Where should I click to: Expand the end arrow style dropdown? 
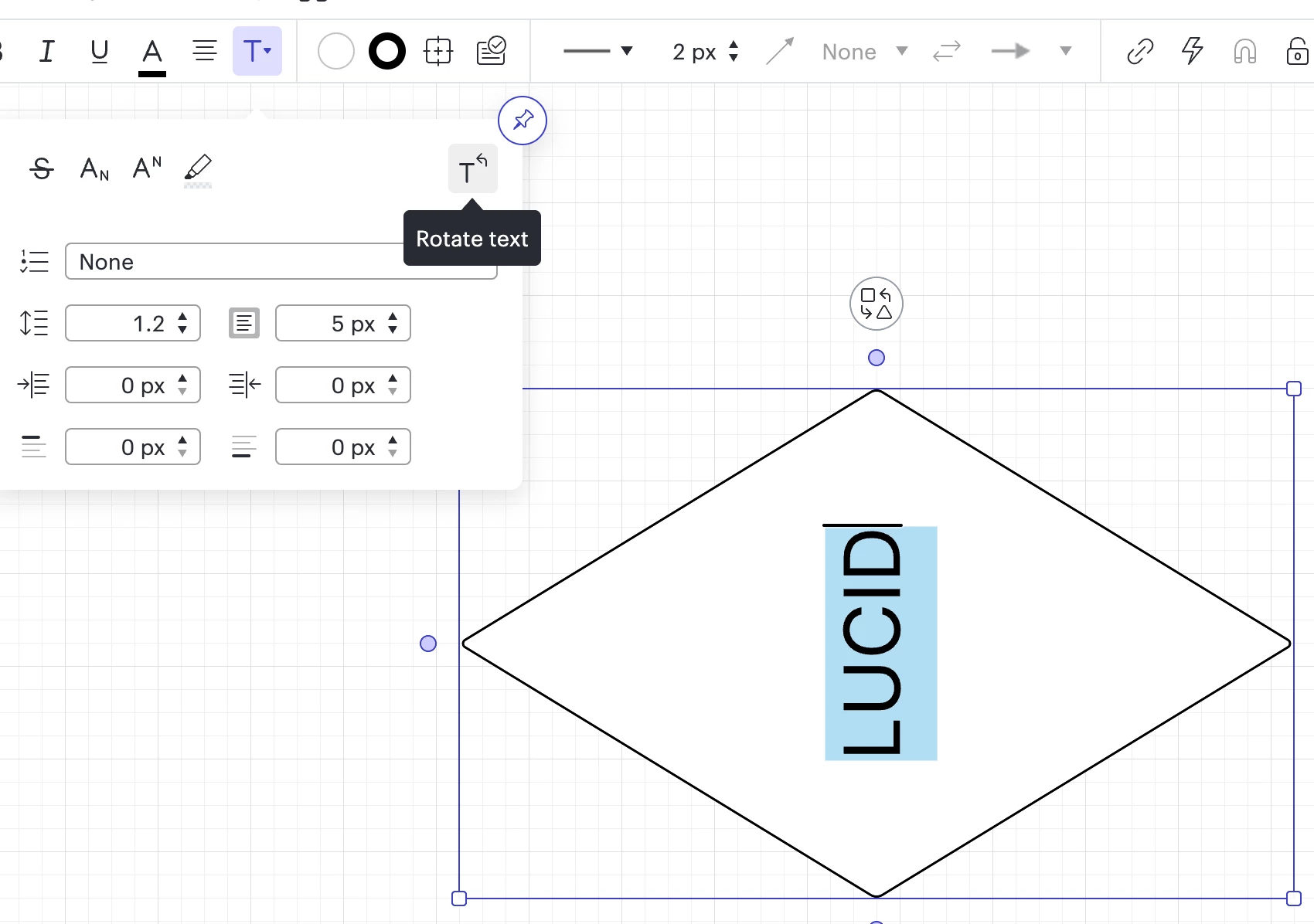(1066, 52)
